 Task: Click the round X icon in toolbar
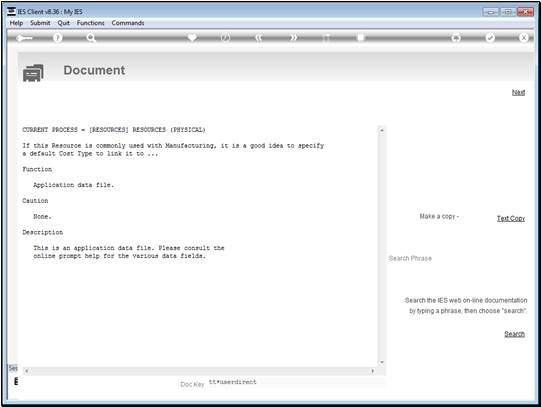[x=523, y=37]
